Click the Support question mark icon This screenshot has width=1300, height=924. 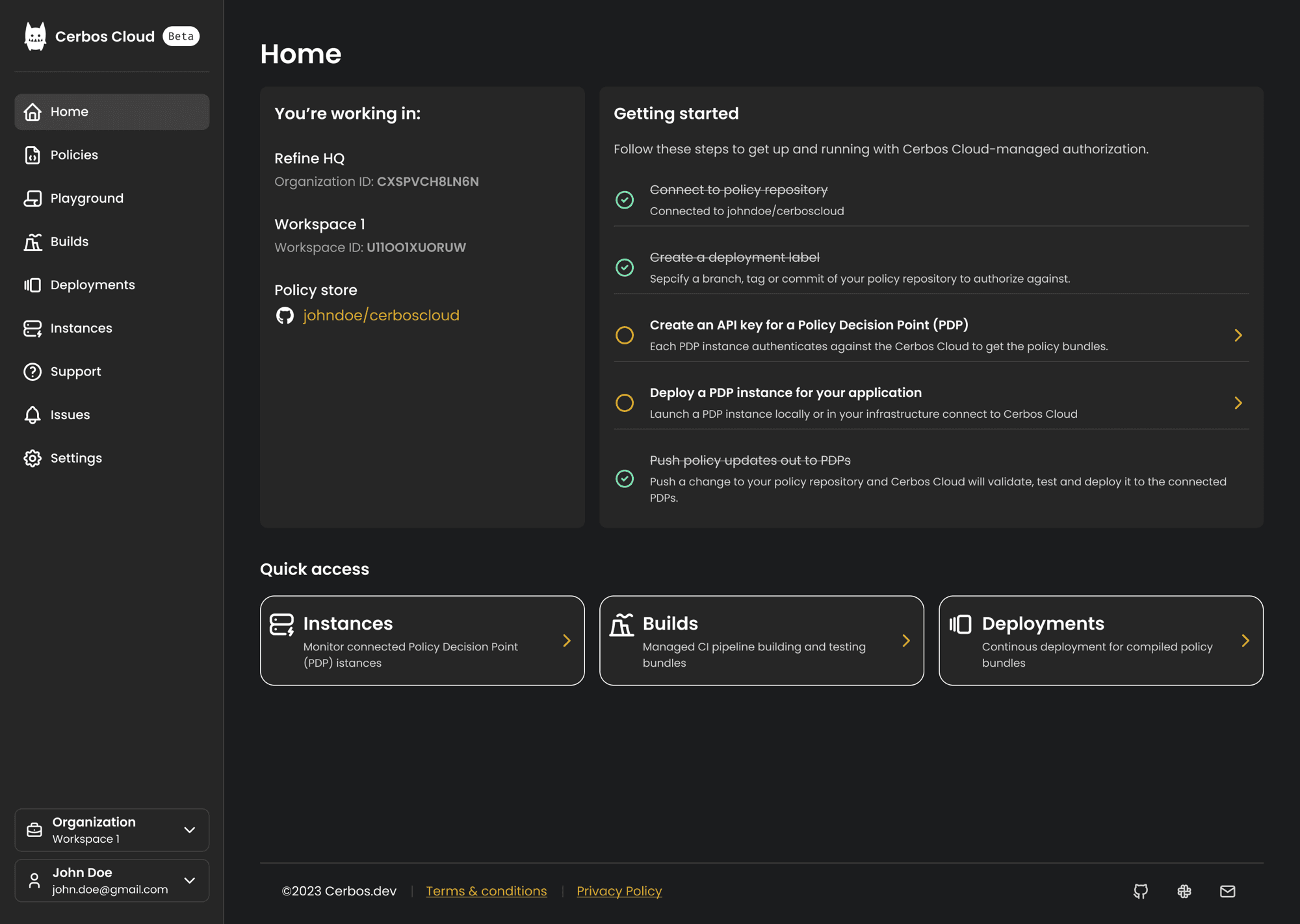(x=32, y=372)
